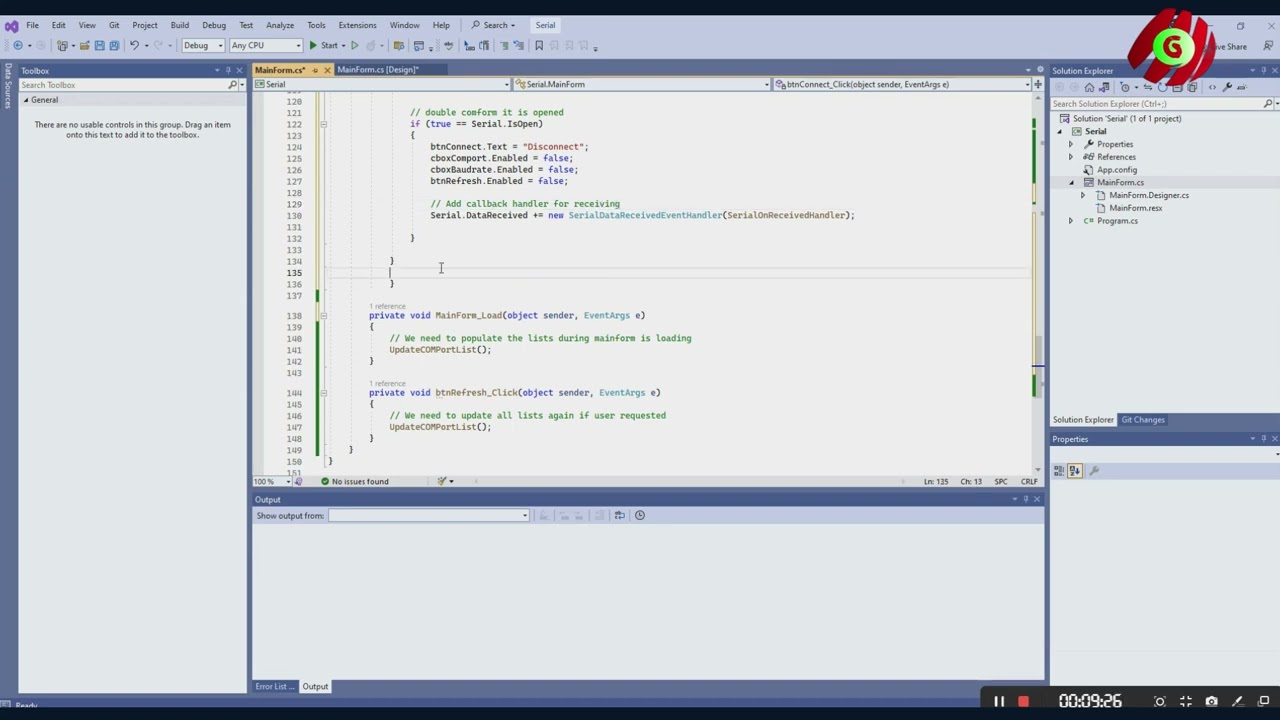Select MainForm.resx in Solution Explorer
This screenshot has height=720, width=1280.
[1135, 208]
